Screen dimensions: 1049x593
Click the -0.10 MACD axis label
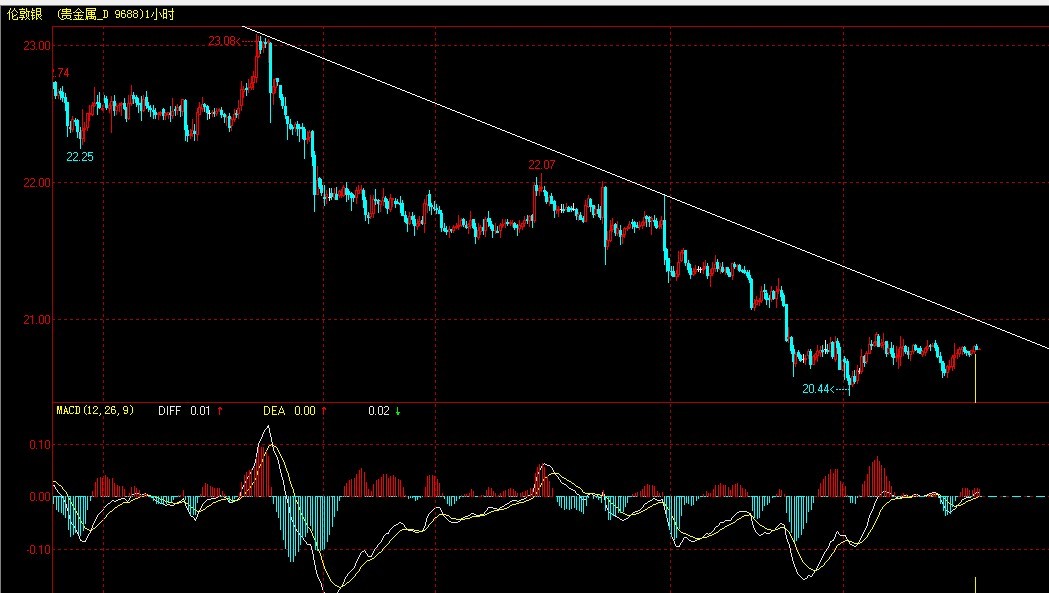(x=36, y=549)
